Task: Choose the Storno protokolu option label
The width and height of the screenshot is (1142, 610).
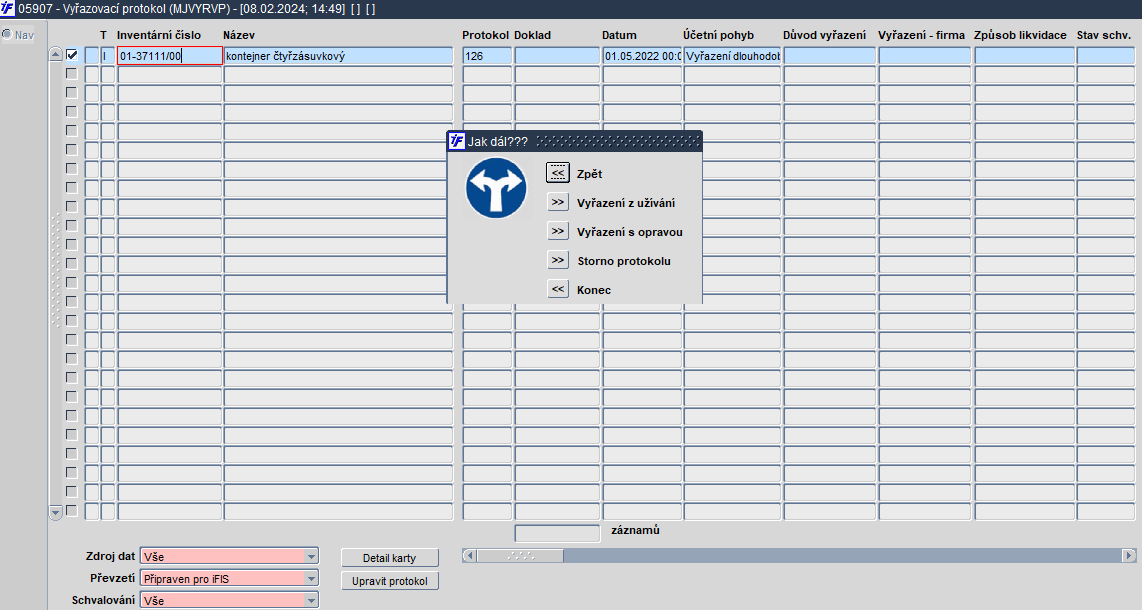Action: point(623,261)
